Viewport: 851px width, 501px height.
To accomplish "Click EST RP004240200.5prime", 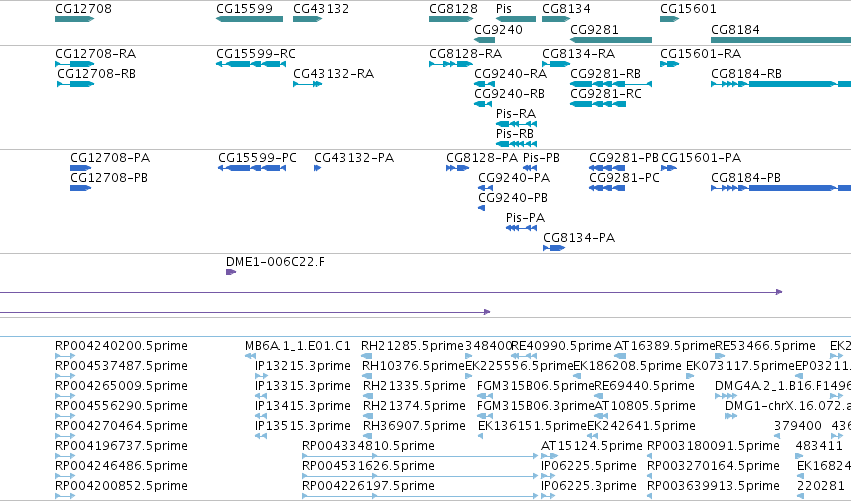I will point(65,356).
